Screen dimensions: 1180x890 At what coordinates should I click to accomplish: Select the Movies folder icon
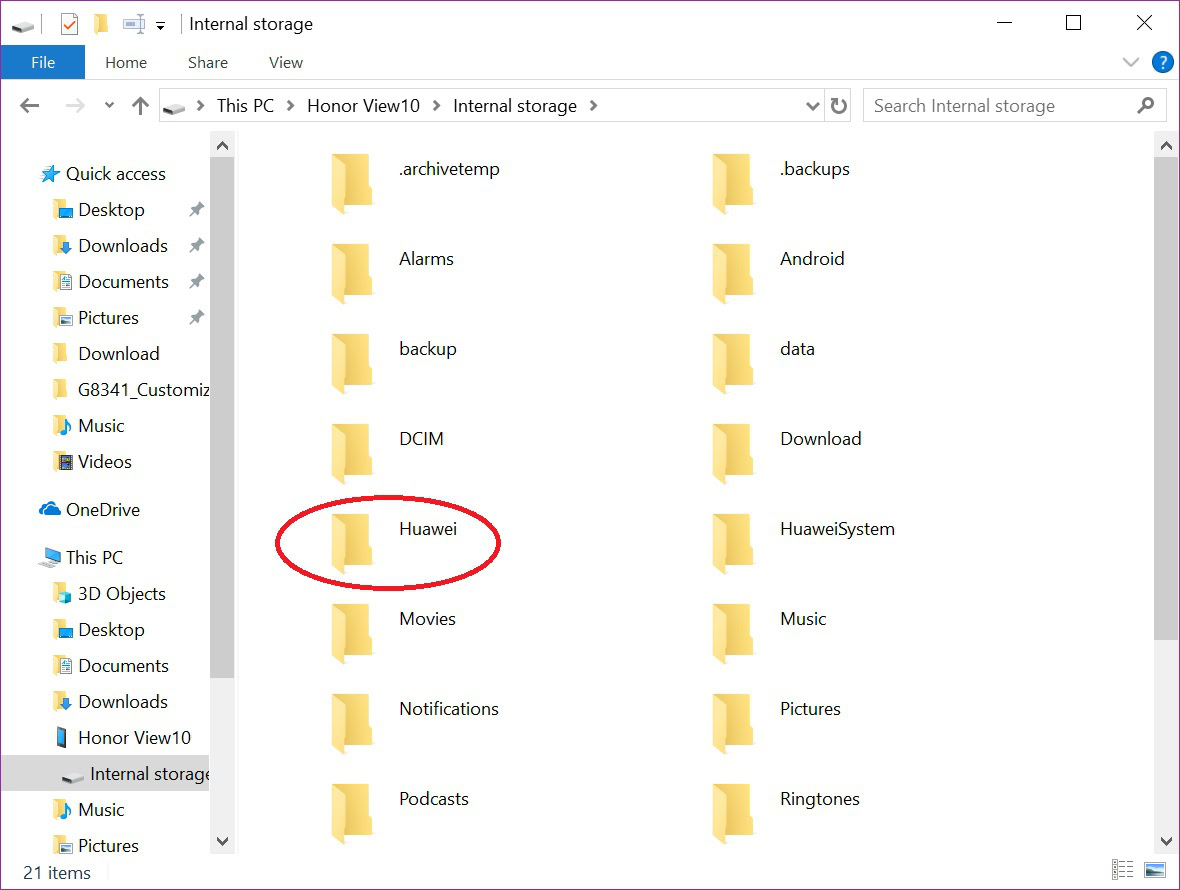(352, 633)
